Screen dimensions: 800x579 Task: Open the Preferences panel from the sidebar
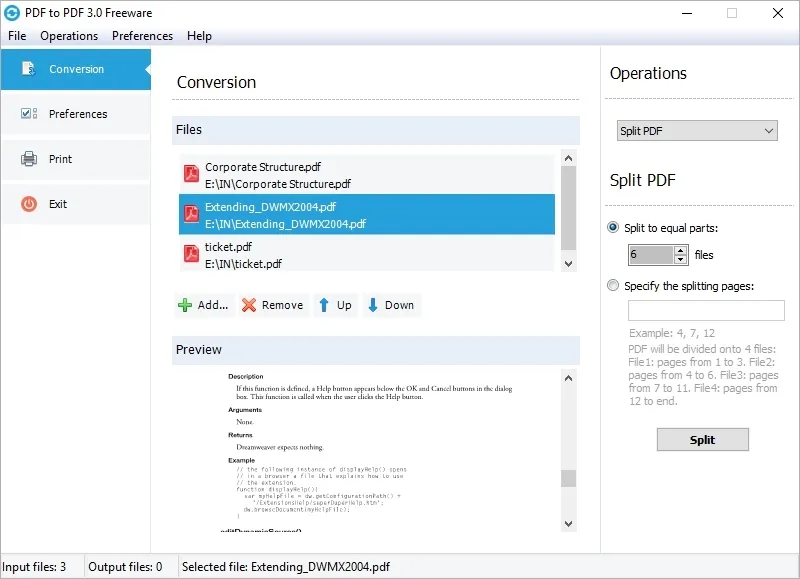point(28,114)
